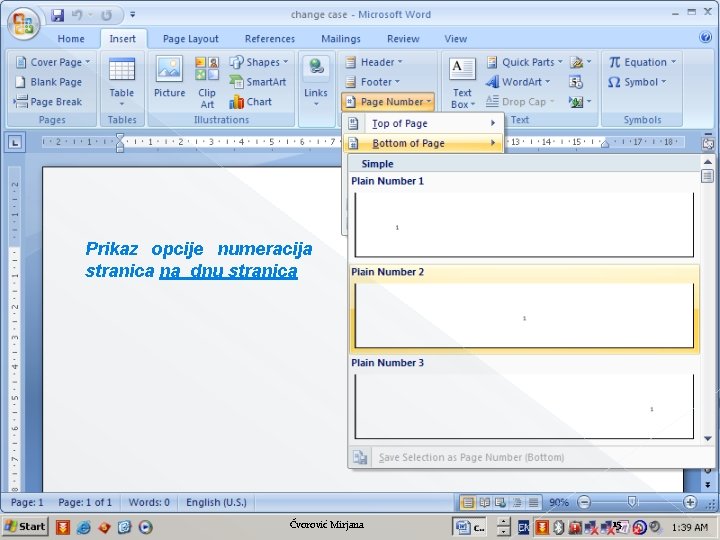Insert a Text Box
The image size is (720, 540).
click(x=462, y=82)
